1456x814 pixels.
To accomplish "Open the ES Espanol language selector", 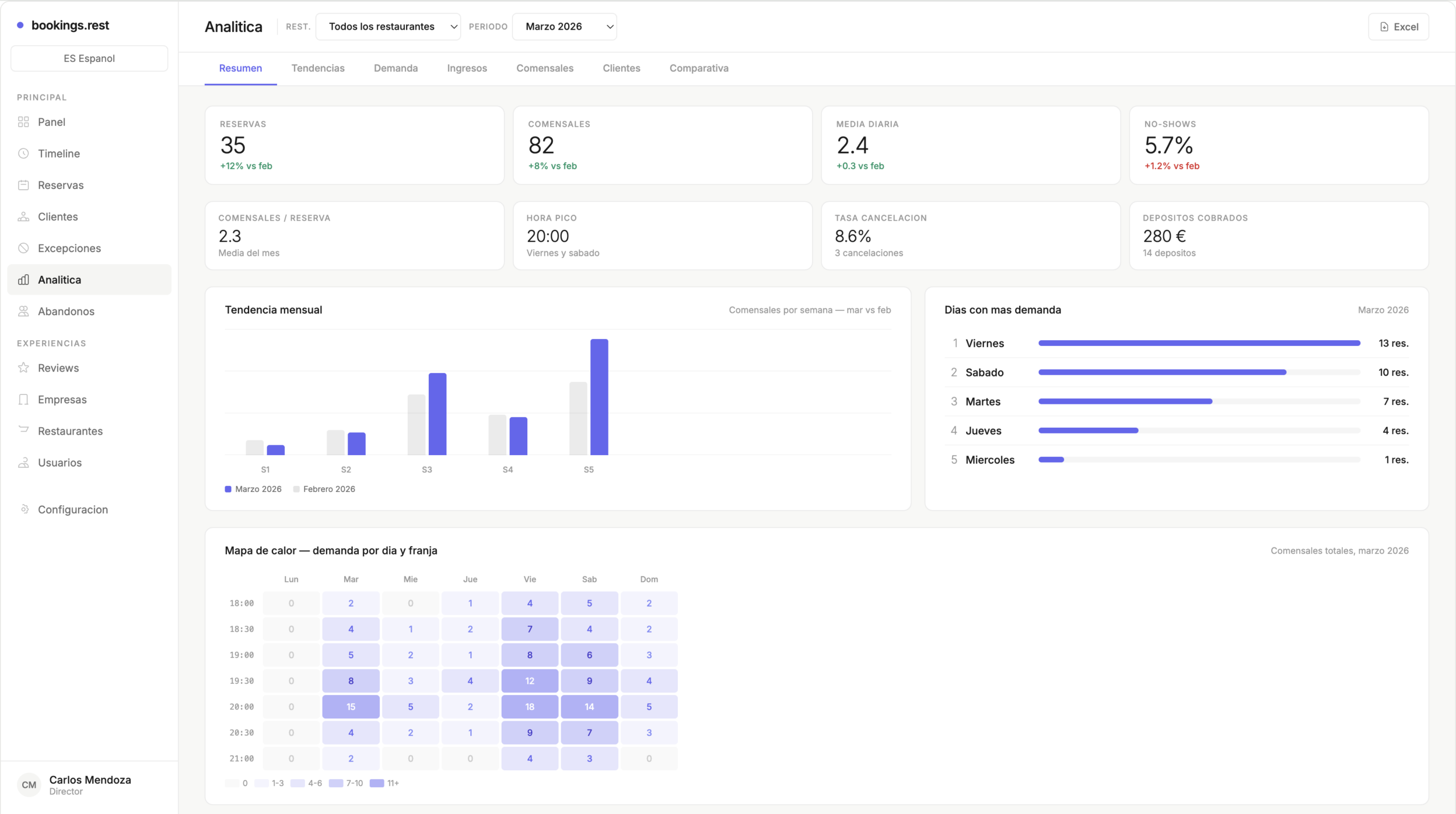I will [x=89, y=58].
